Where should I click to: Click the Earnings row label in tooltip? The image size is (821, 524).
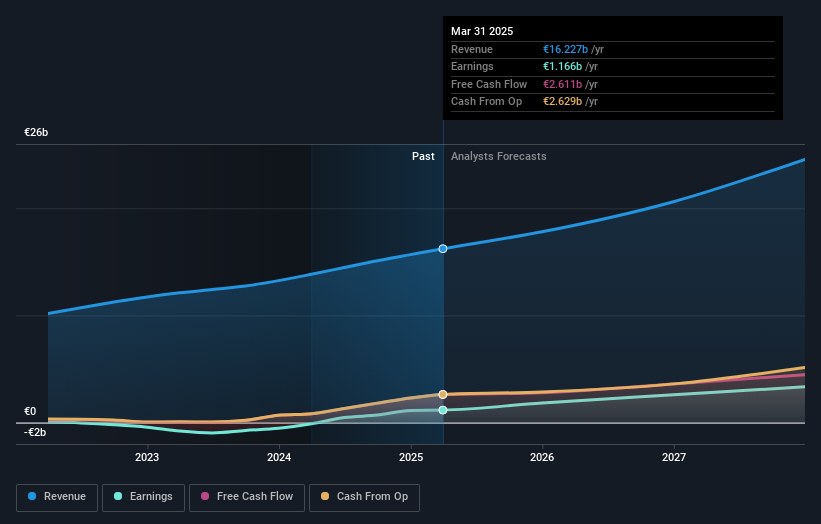pos(472,66)
